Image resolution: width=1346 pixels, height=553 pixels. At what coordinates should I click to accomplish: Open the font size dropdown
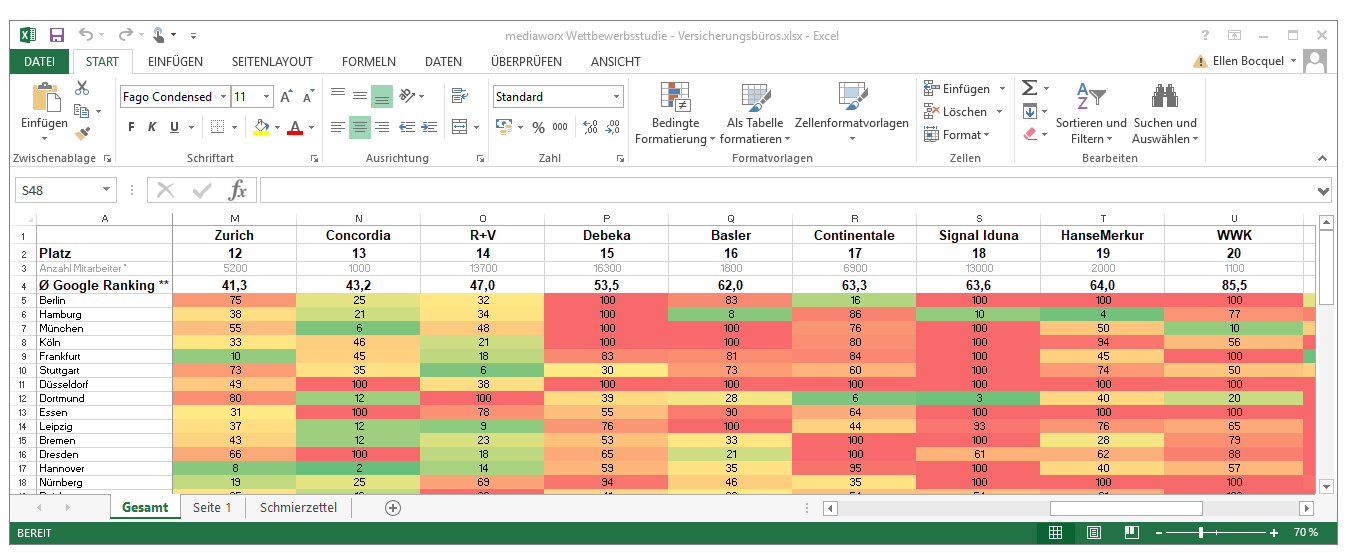pos(267,97)
